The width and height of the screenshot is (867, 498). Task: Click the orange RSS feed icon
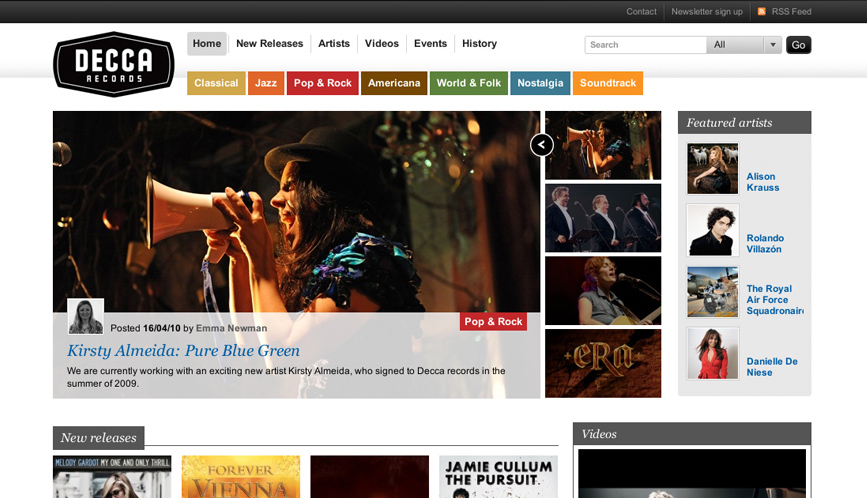(761, 12)
